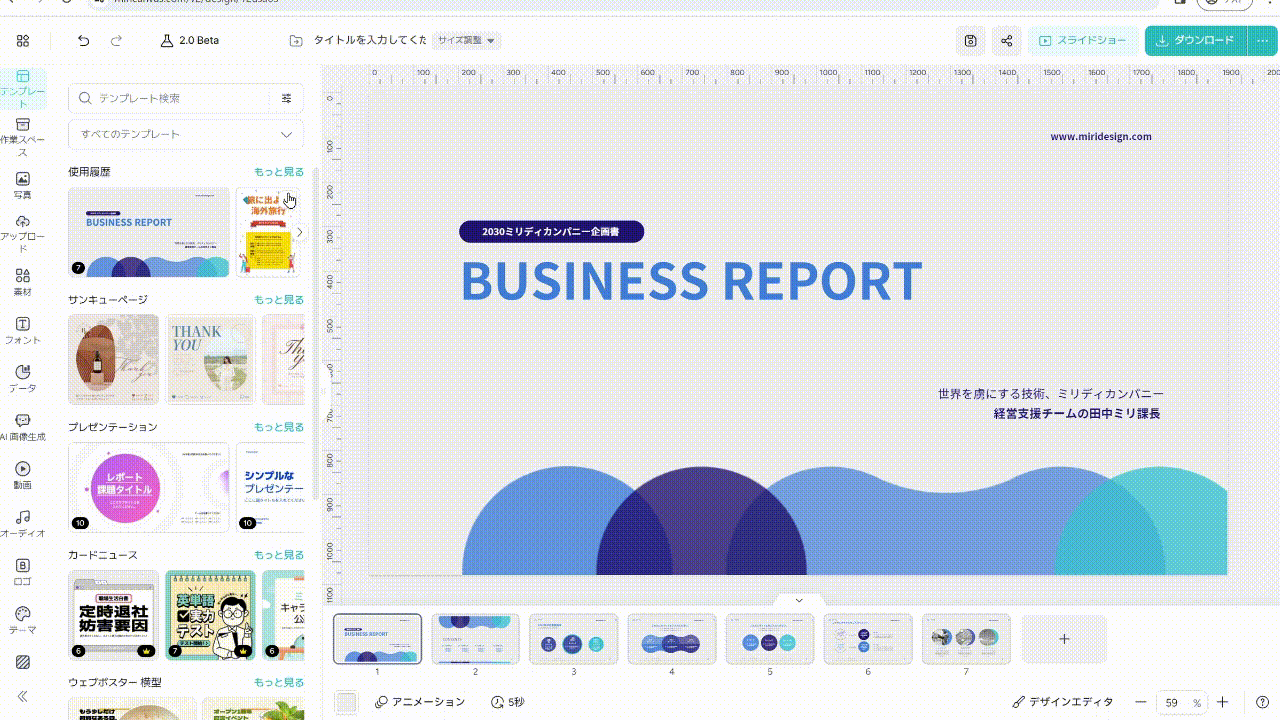Viewport: 1280px width, 720px height.
Task: Open the すべてのテンプレート dropdown
Action: point(185,134)
